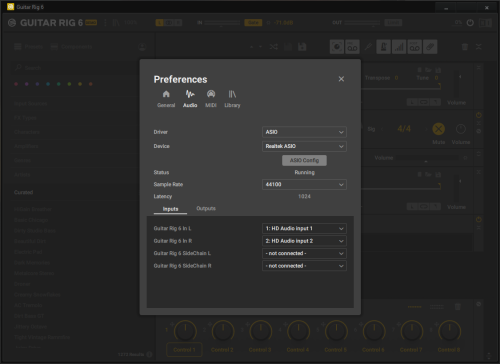Show the Inputs routing tab
The height and width of the screenshot is (364, 500).
(x=170, y=209)
